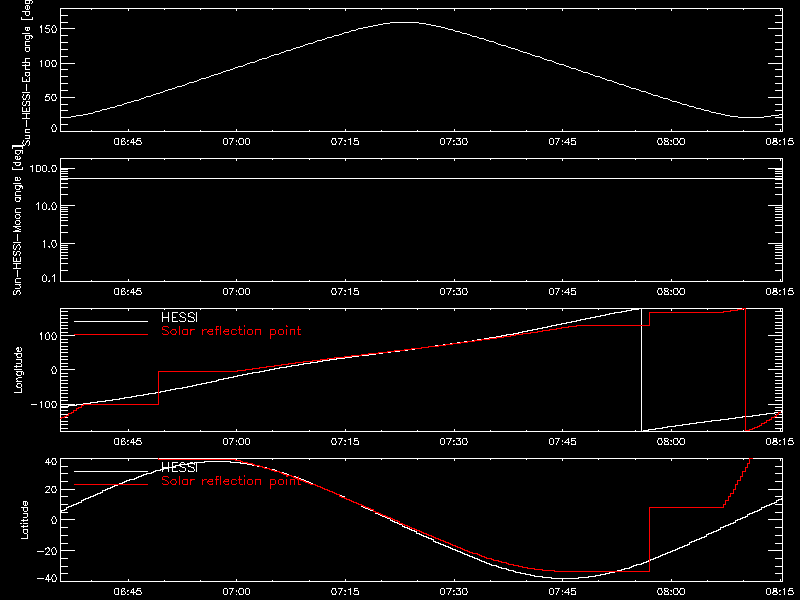
Task: Click 06:45 time label under Latitude plot
Action: (x=128, y=591)
